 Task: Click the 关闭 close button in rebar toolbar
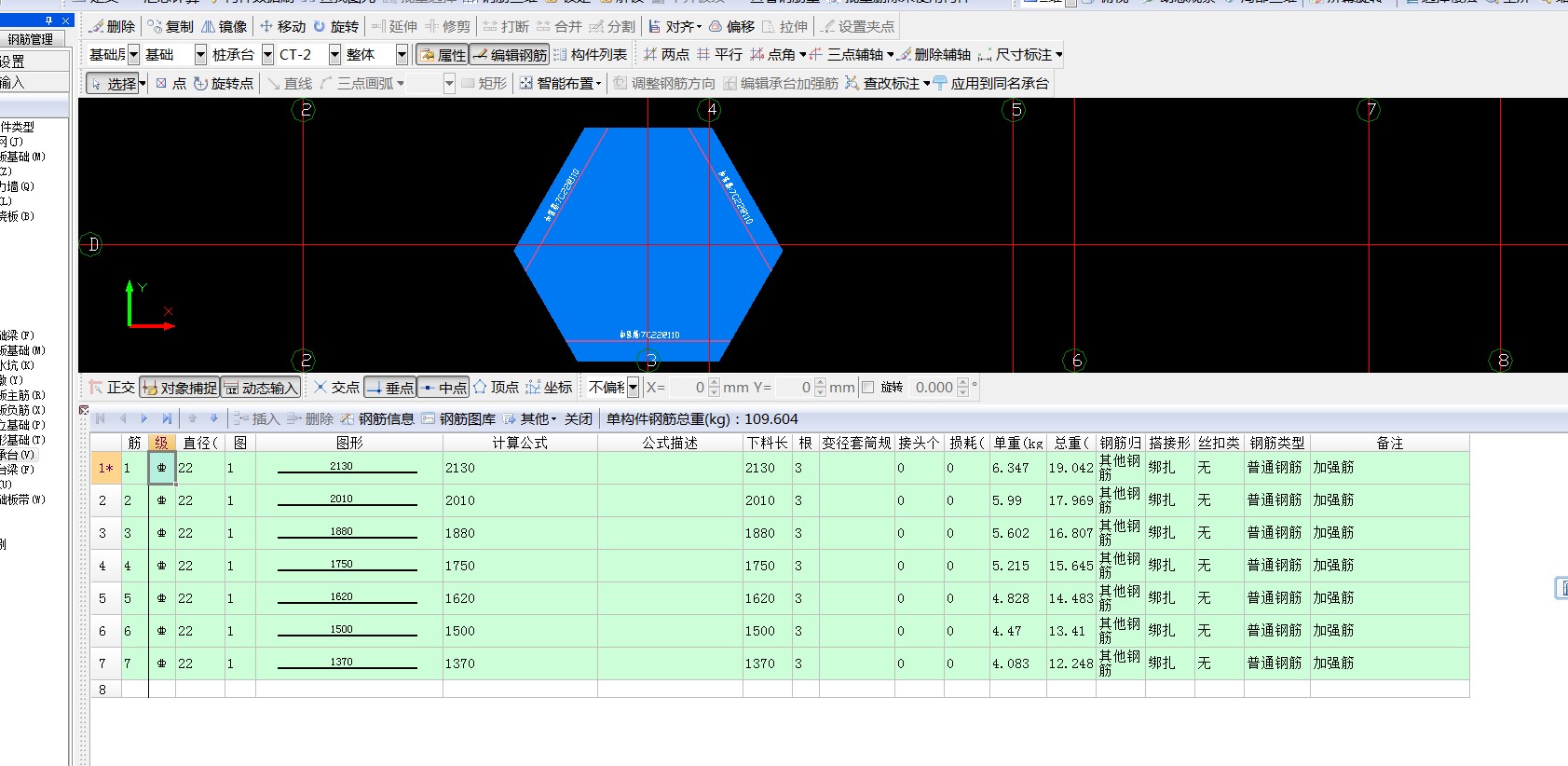tap(579, 418)
